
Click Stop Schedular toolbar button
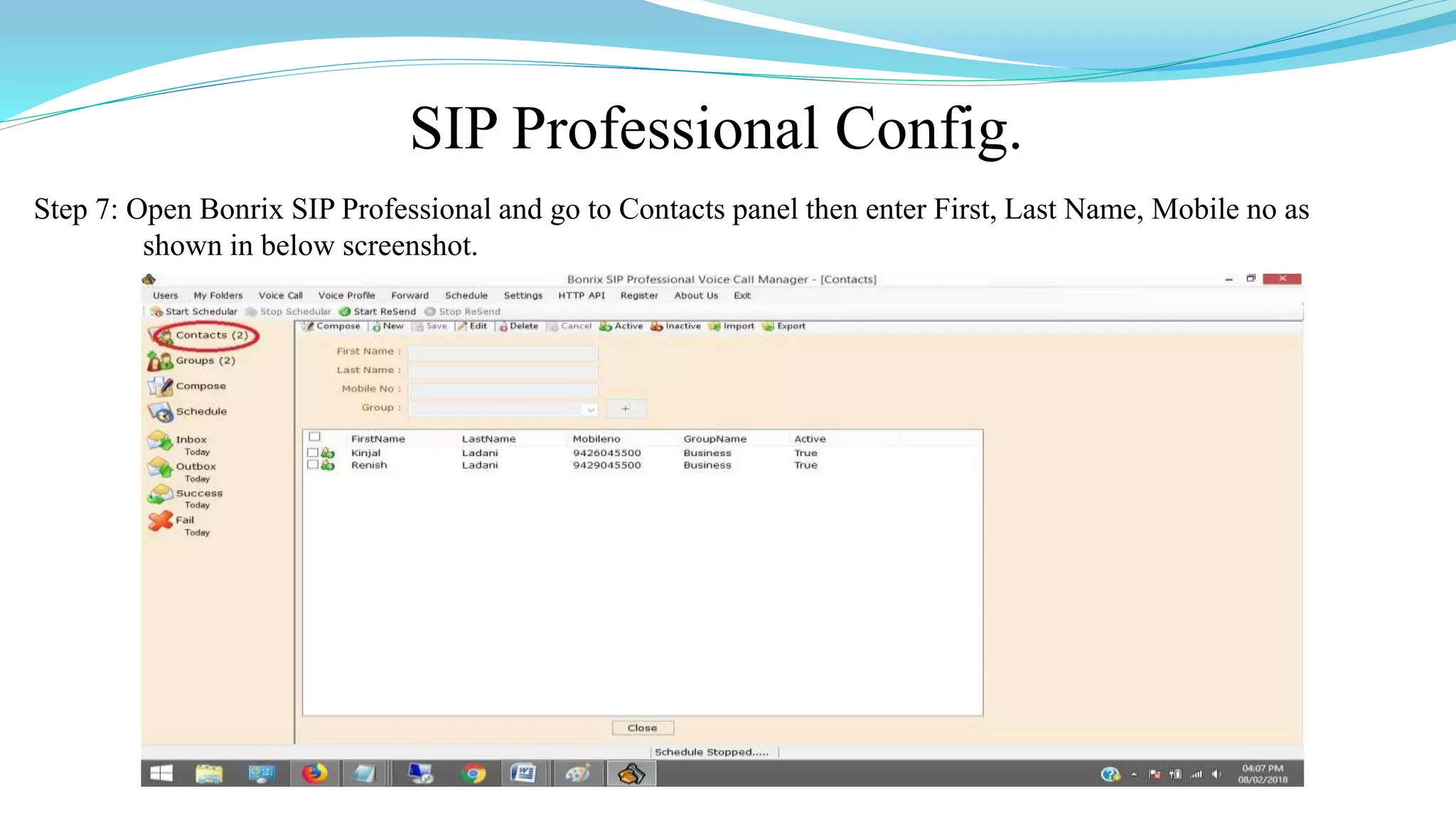click(x=288, y=311)
